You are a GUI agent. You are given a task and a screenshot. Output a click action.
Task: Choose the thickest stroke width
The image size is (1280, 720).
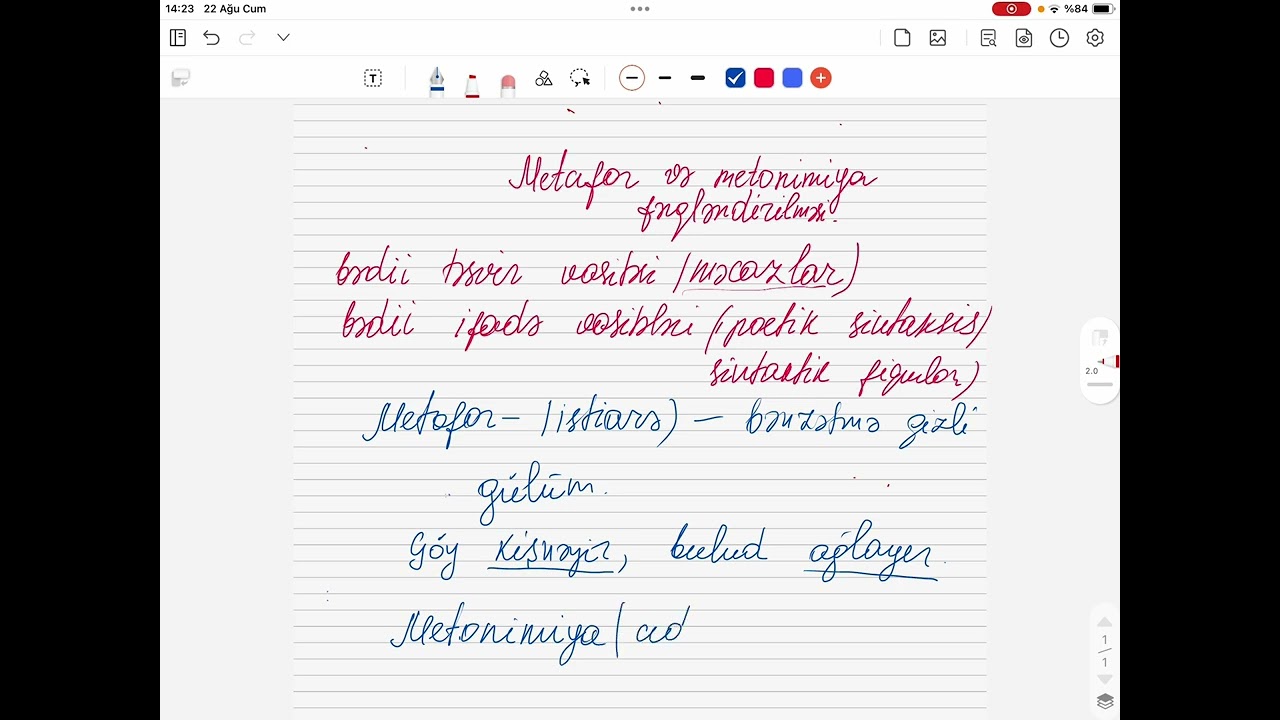click(698, 78)
